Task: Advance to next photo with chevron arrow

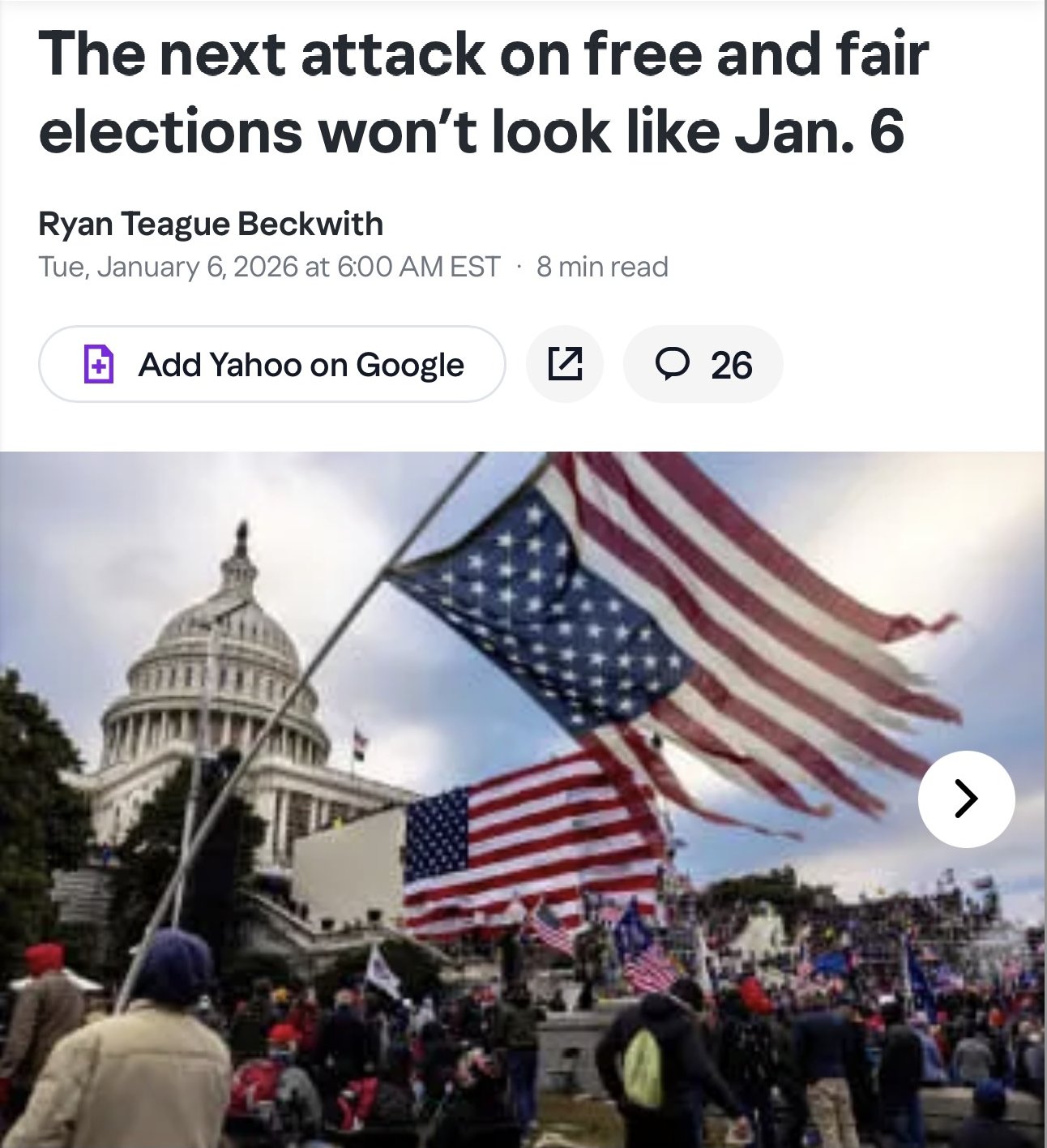Action: tap(966, 799)
